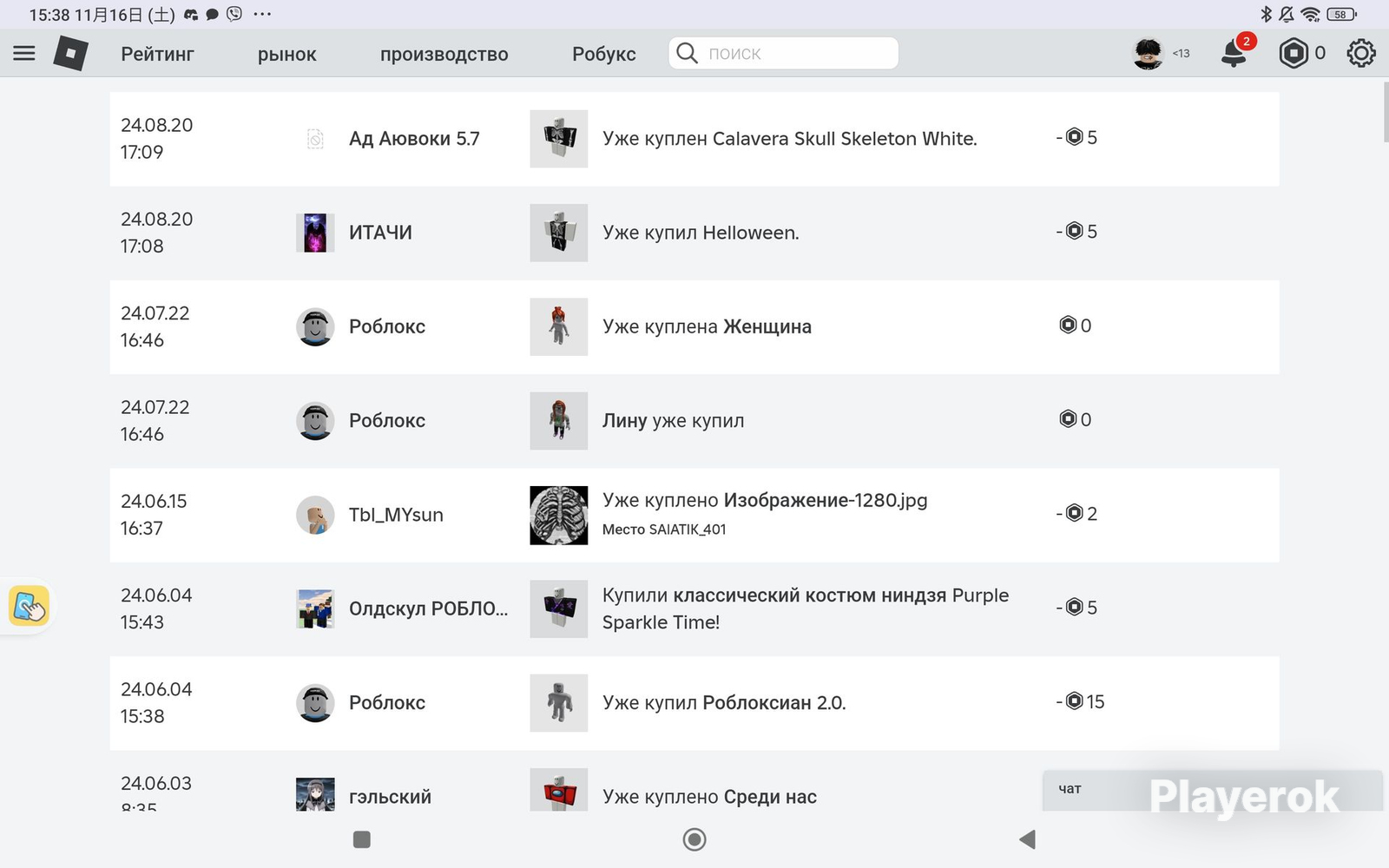This screenshot has width=1389, height=868.
Task: Open Purple Sparkle Time ninja costume
Action: (806, 608)
